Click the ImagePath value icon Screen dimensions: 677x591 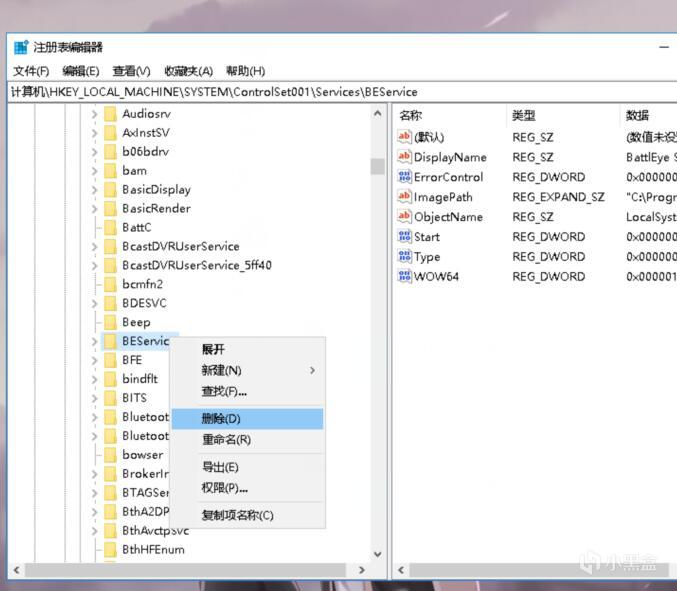(404, 197)
